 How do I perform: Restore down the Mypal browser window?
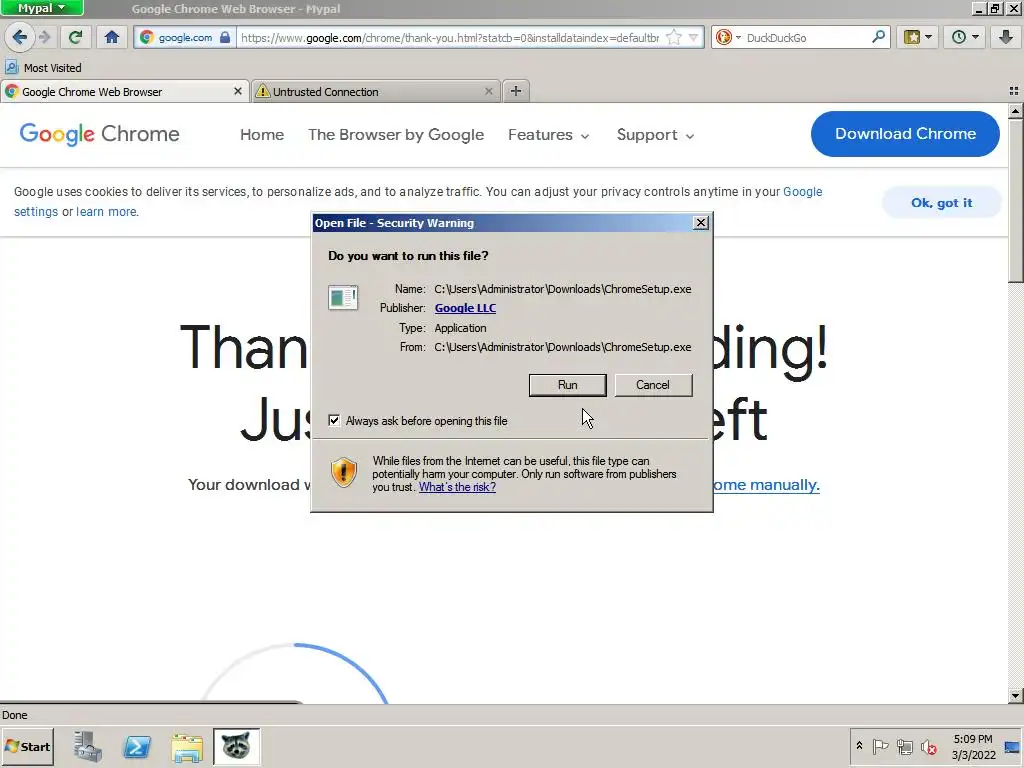click(995, 8)
